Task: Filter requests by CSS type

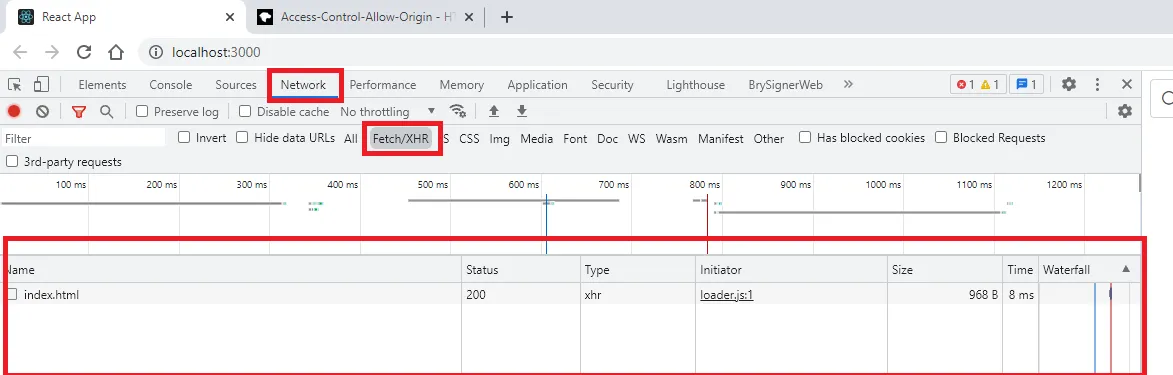Action: (469, 138)
